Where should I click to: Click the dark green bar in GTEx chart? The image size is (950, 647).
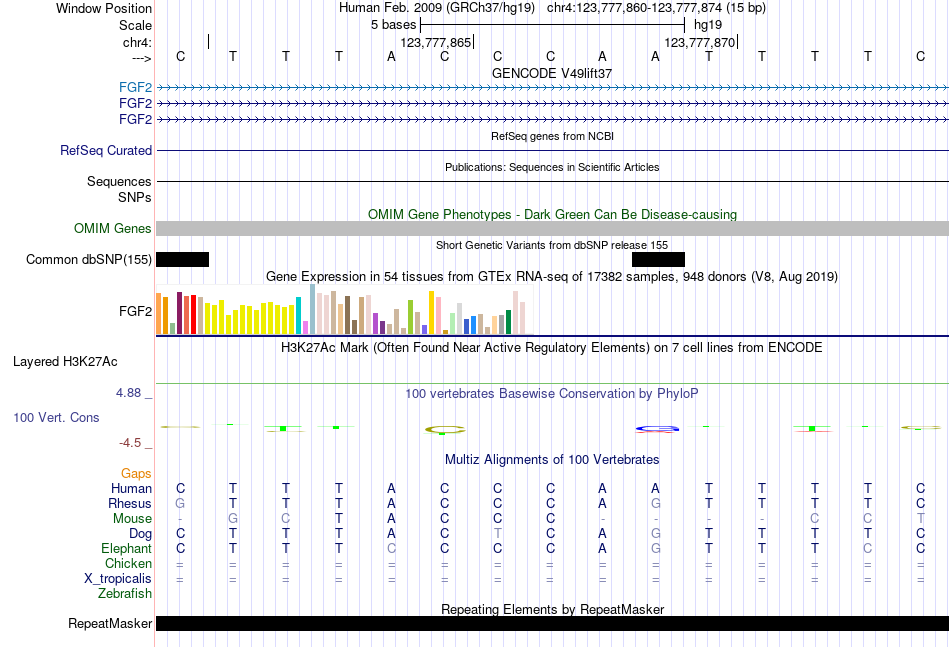click(x=508, y=322)
